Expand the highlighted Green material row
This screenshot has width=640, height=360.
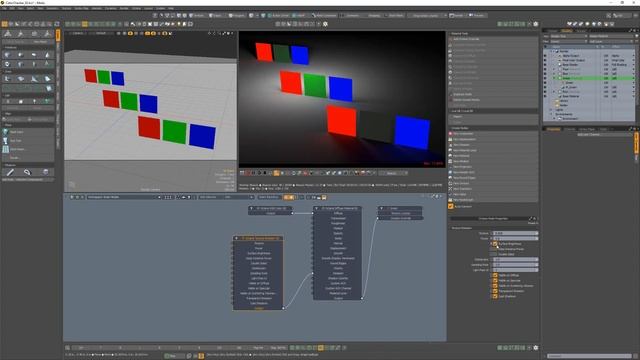pyautogui.click(x=555, y=78)
